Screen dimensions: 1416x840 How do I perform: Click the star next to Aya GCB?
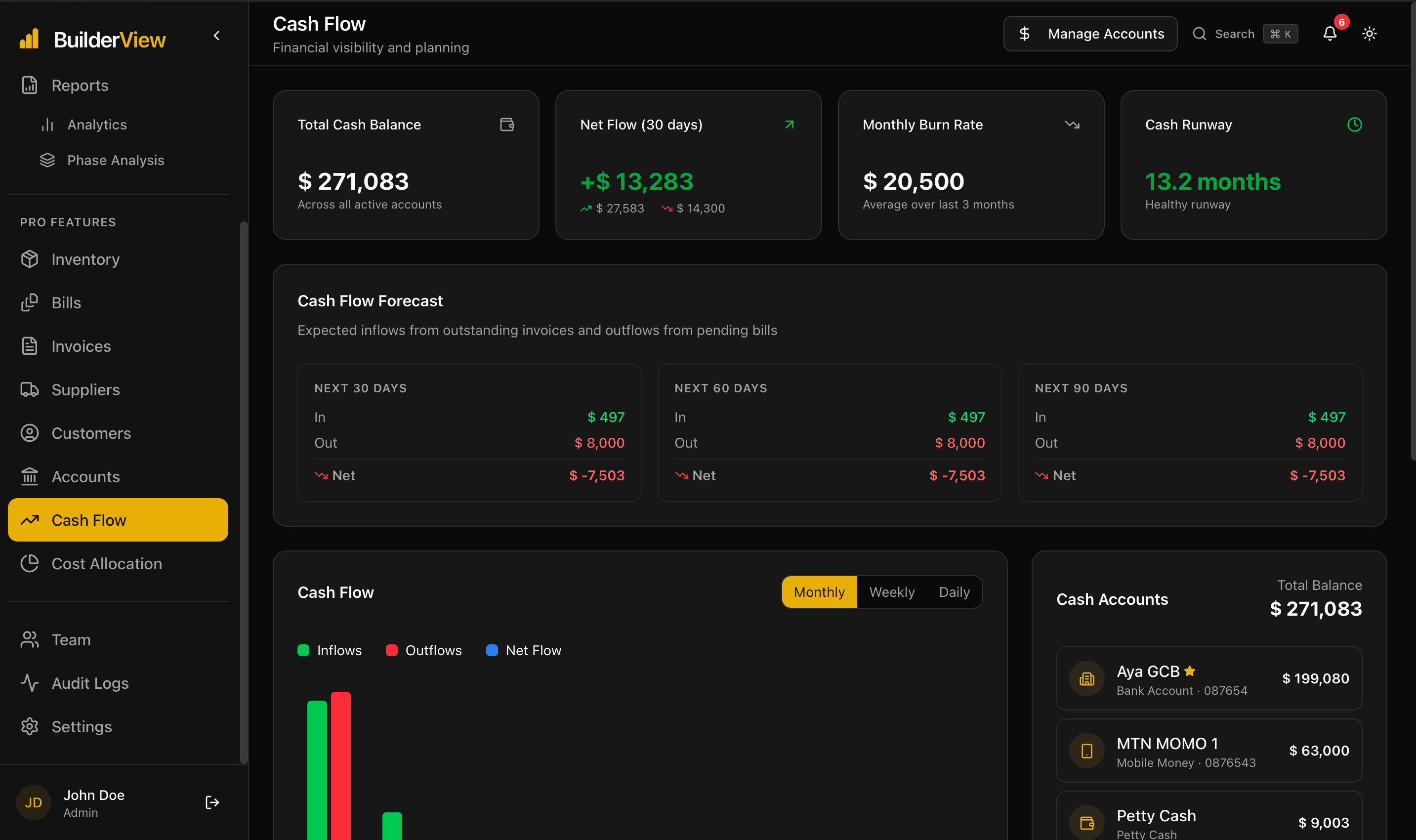pyautogui.click(x=1190, y=671)
